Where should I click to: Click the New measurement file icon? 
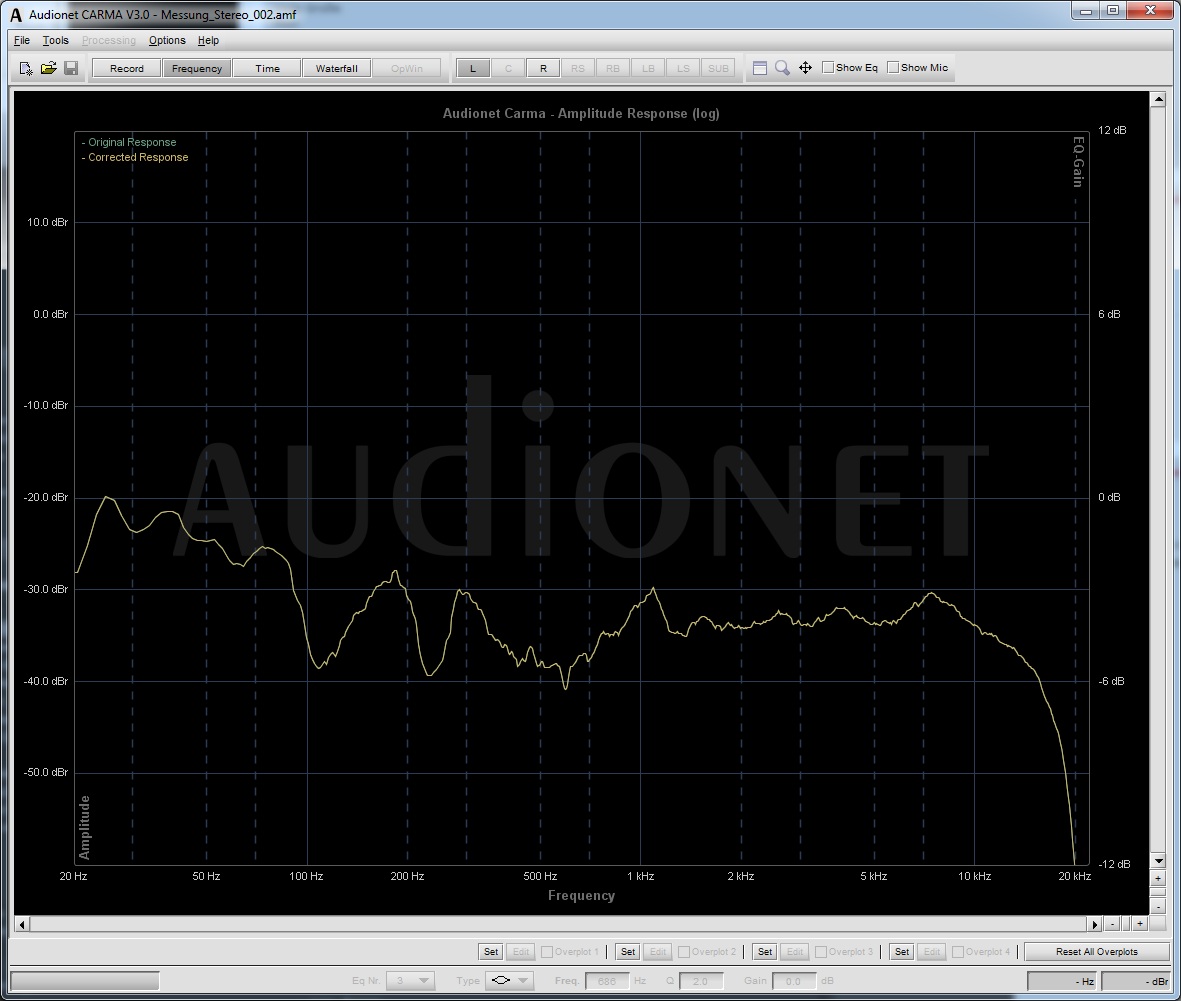pyautogui.click(x=26, y=68)
